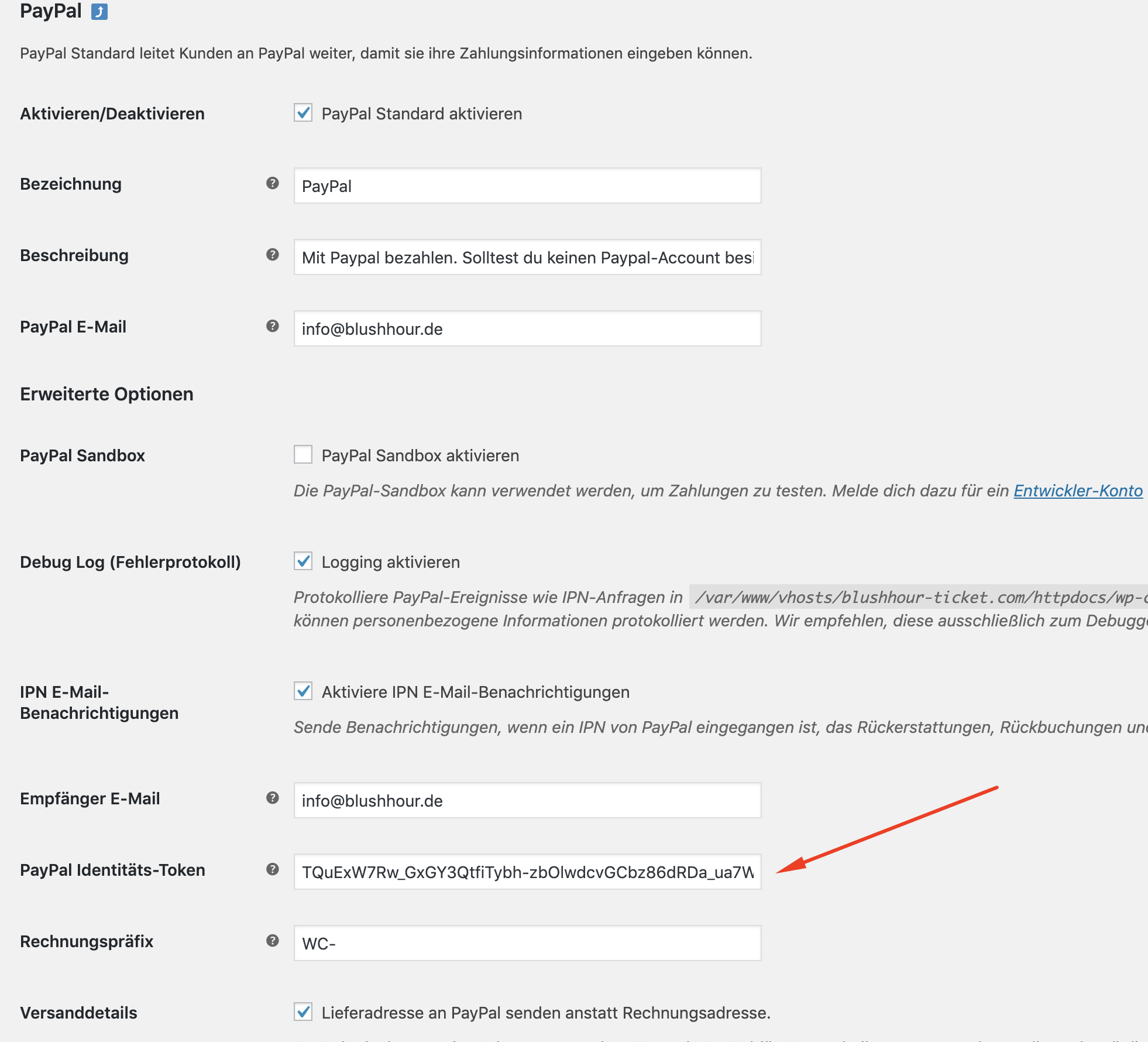Open the Entwickler-Konto link
The width and height of the screenshot is (1148, 1042).
click(1078, 491)
